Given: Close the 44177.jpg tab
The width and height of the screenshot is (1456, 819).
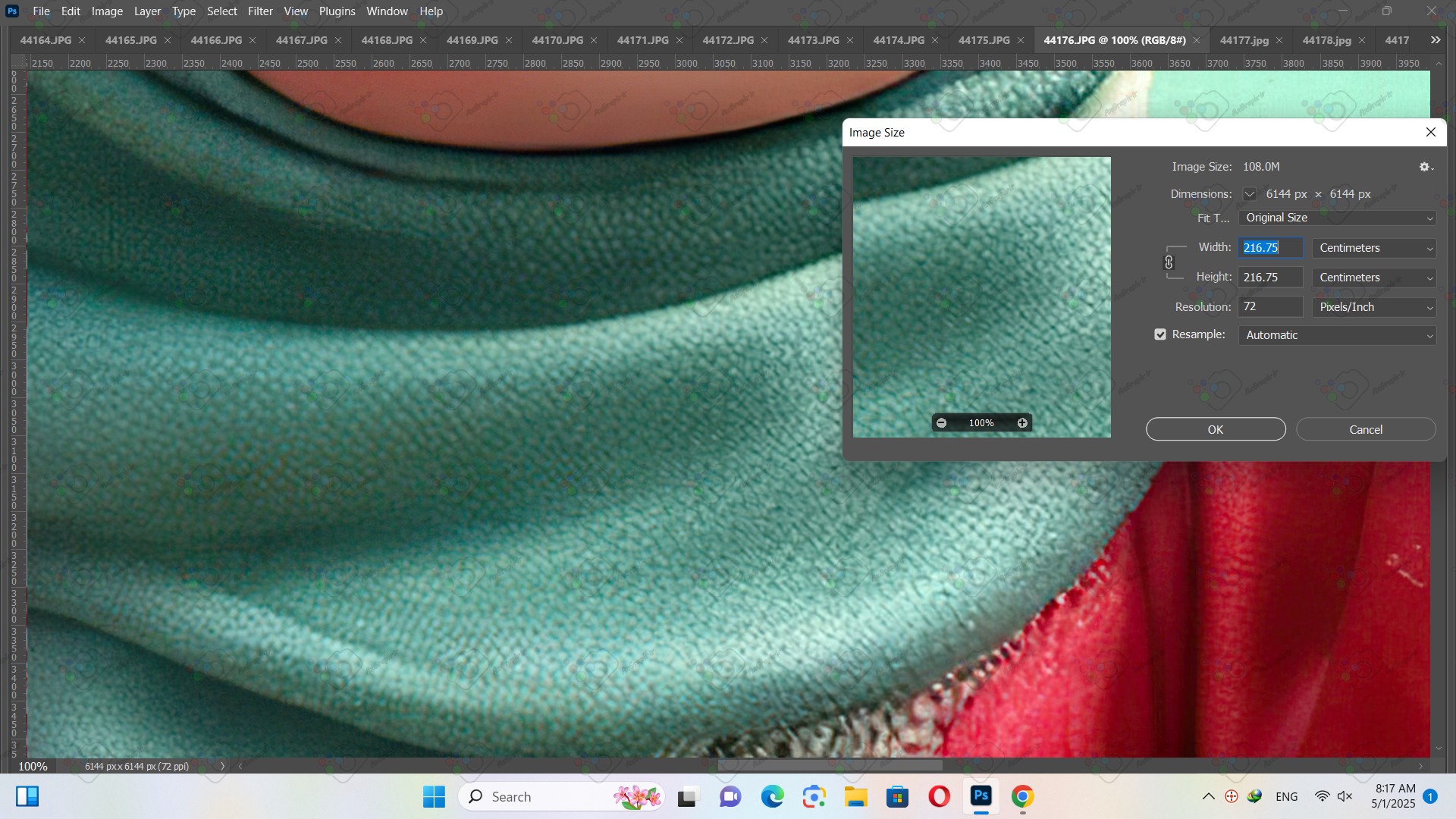Looking at the screenshot, I should (x=1279, y=40).
